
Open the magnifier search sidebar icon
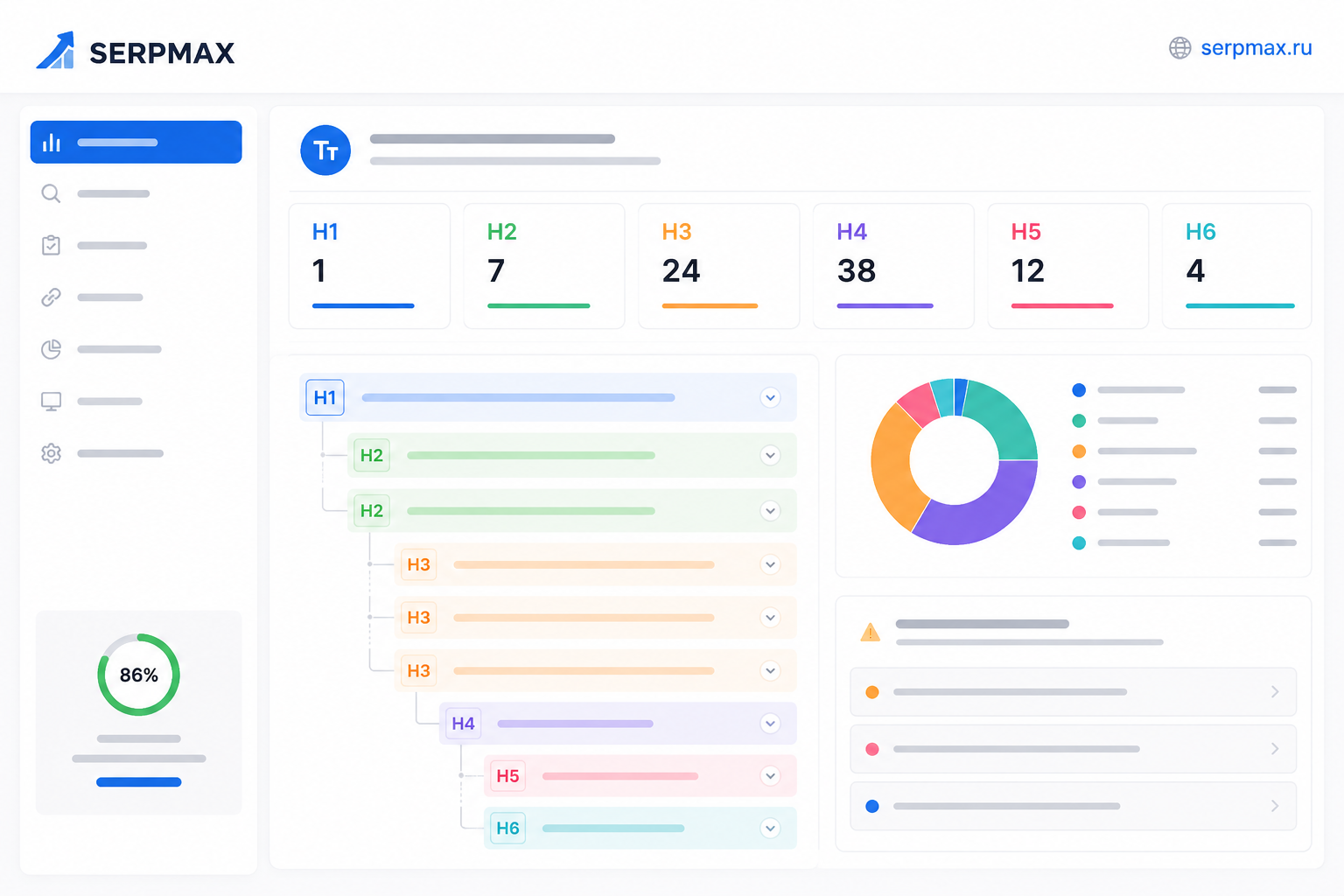click(51, 193)
